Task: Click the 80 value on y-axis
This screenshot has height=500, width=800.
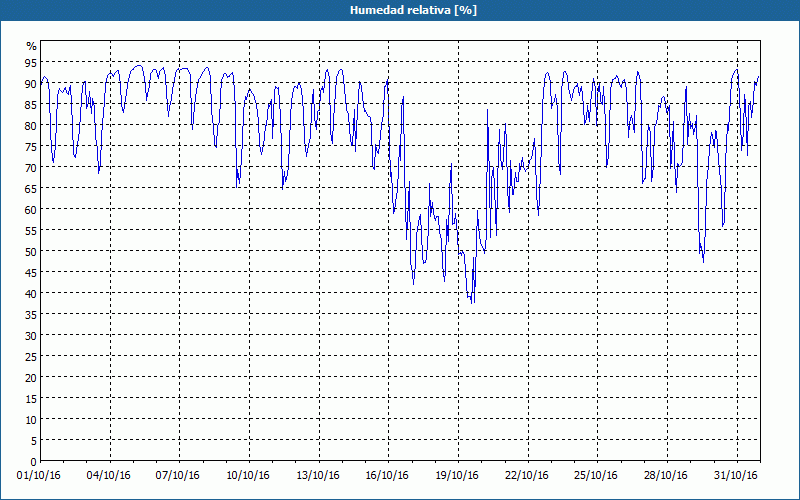Action: tap(31, 126)
